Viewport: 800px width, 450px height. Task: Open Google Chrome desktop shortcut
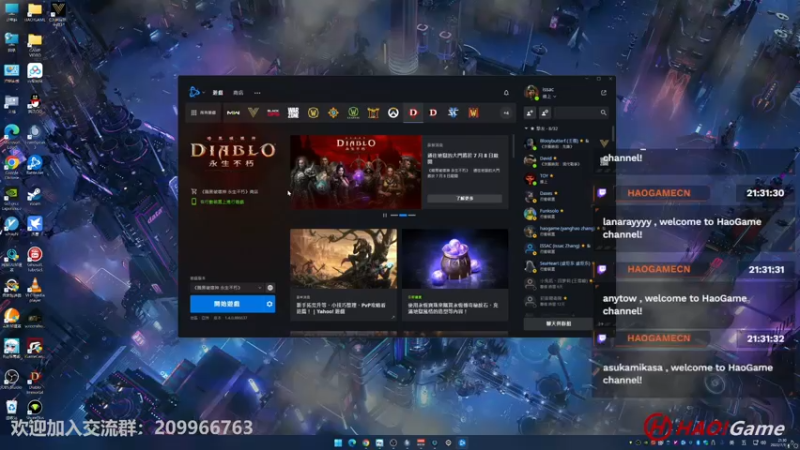pyautogui.click(x=12, y=167)
